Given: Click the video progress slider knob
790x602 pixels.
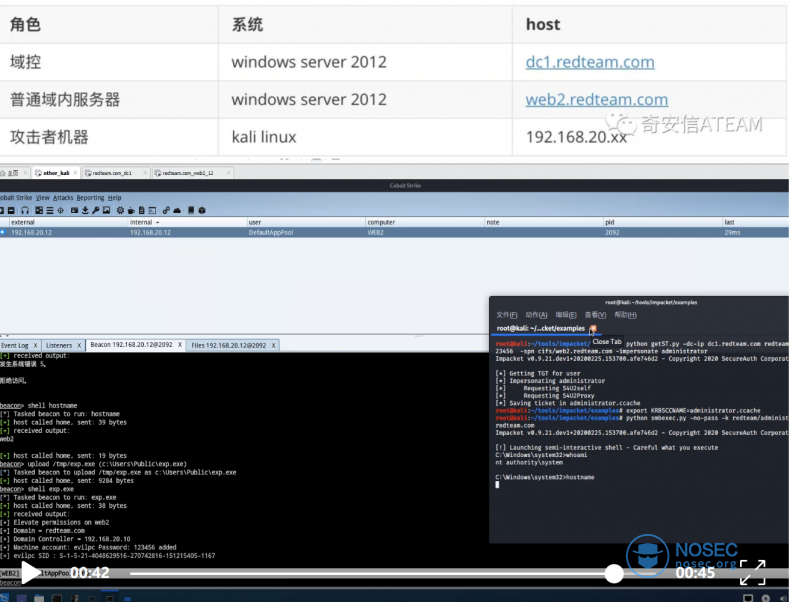Looking at the screenshot, I should 614,574.
